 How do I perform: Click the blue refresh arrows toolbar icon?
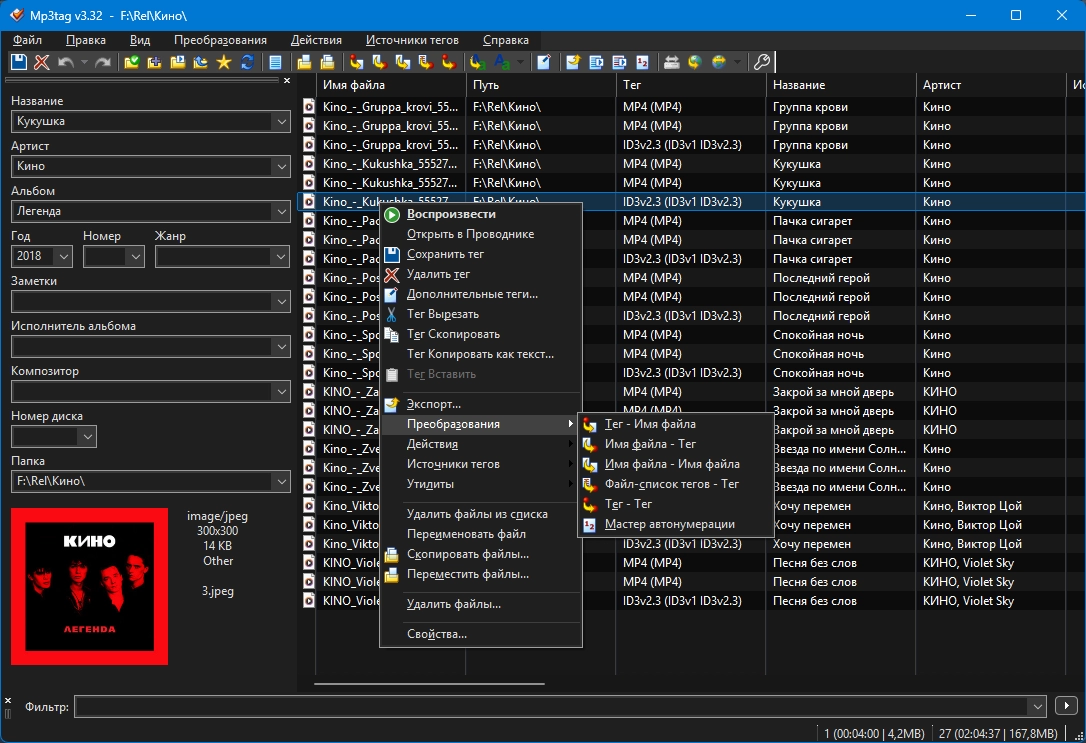pos(246,62)
